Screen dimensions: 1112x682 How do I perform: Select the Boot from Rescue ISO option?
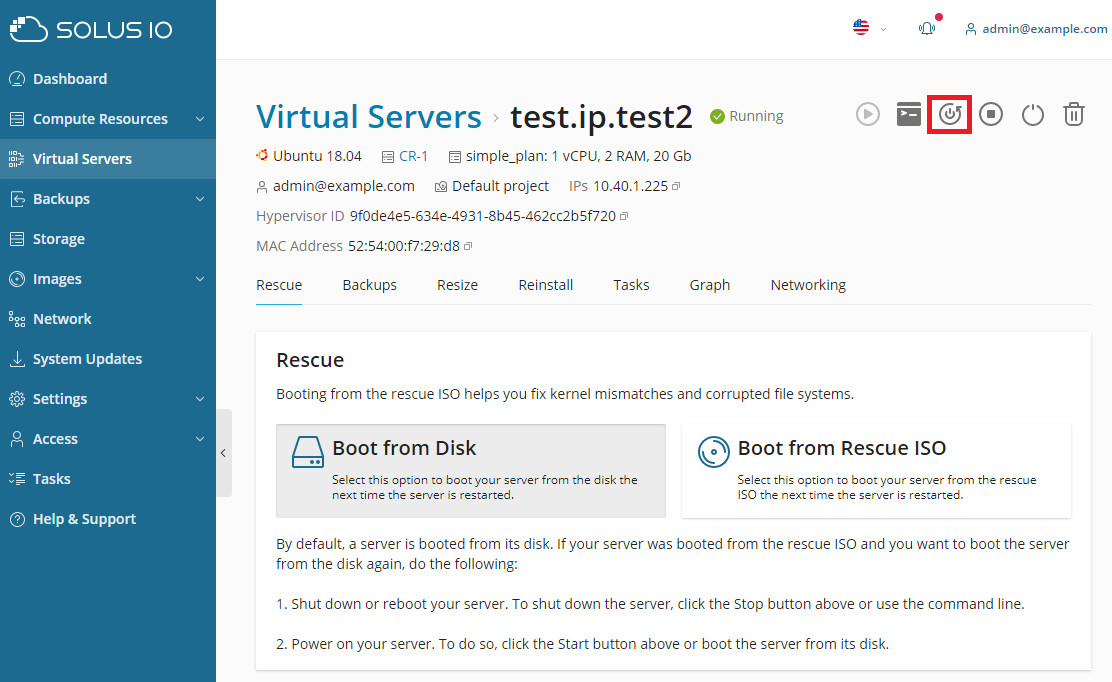(x=876, y=471)
